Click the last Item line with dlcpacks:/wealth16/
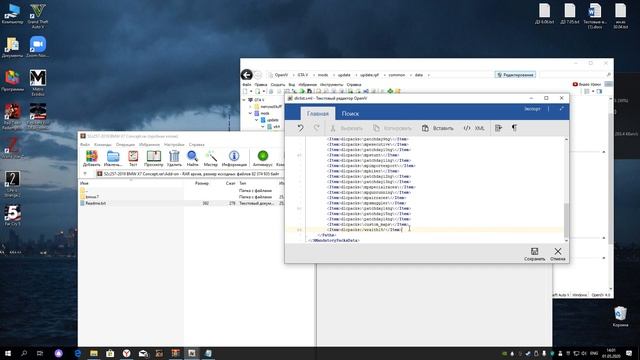Image resolution: width=640 pixels, height=360 pixels. tap(364, 230)
